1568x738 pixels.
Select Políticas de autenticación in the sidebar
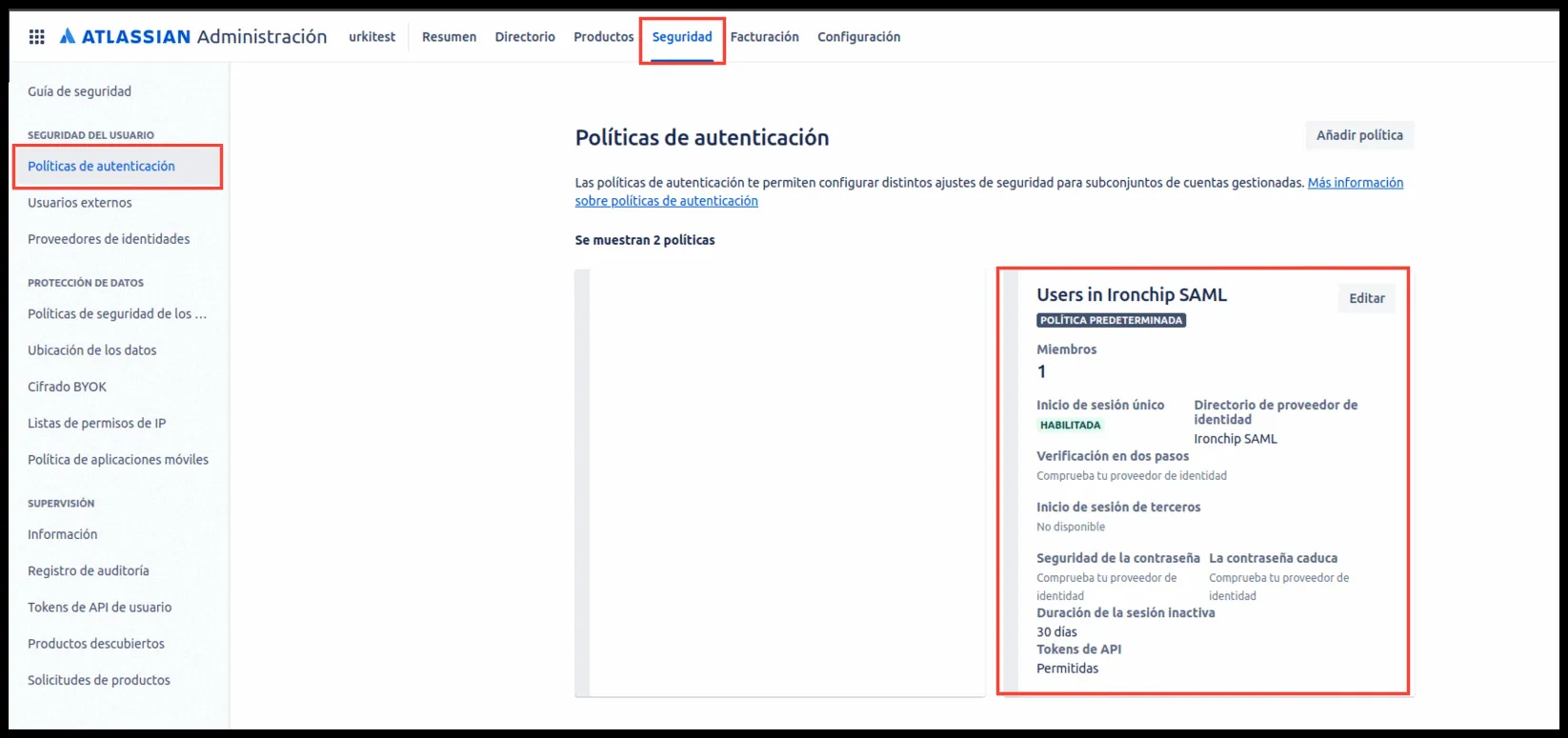coord(101,166)
